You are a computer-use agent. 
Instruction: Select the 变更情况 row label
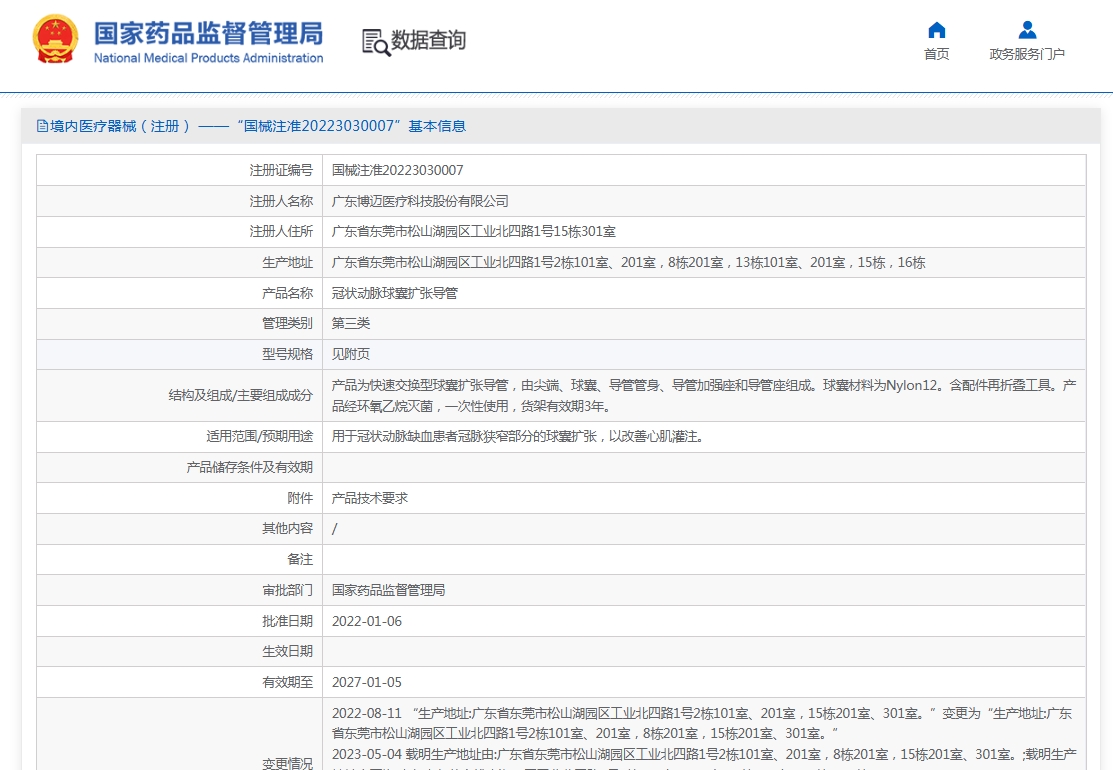click(287, 763)
